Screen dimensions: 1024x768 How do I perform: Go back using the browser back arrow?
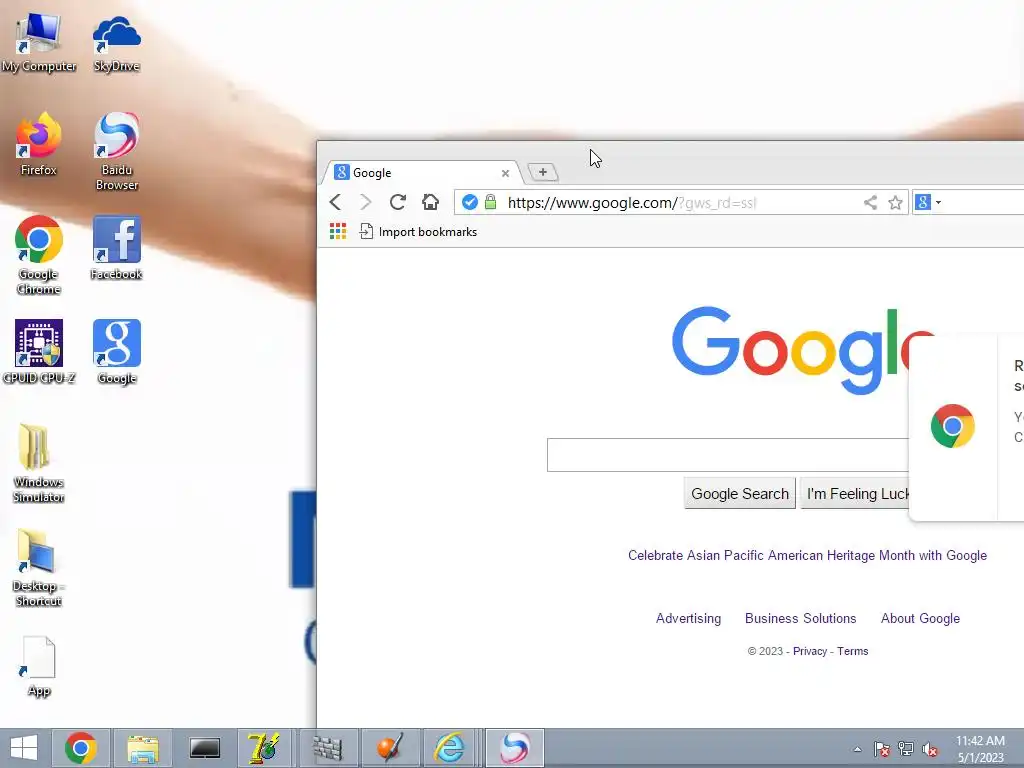click(336, 202)
